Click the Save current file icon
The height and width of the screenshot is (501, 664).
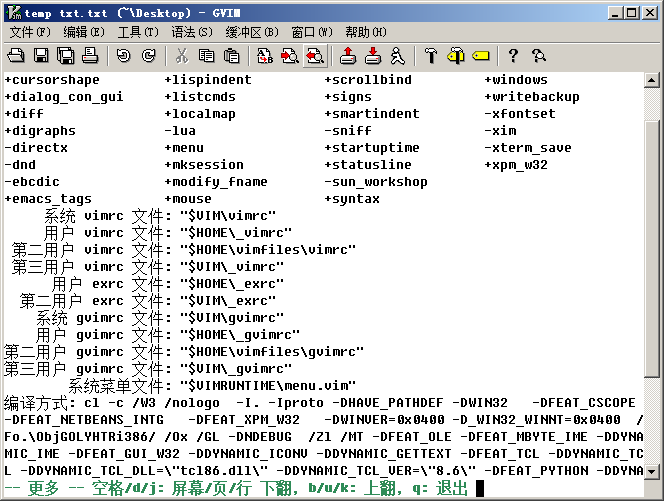41,56
